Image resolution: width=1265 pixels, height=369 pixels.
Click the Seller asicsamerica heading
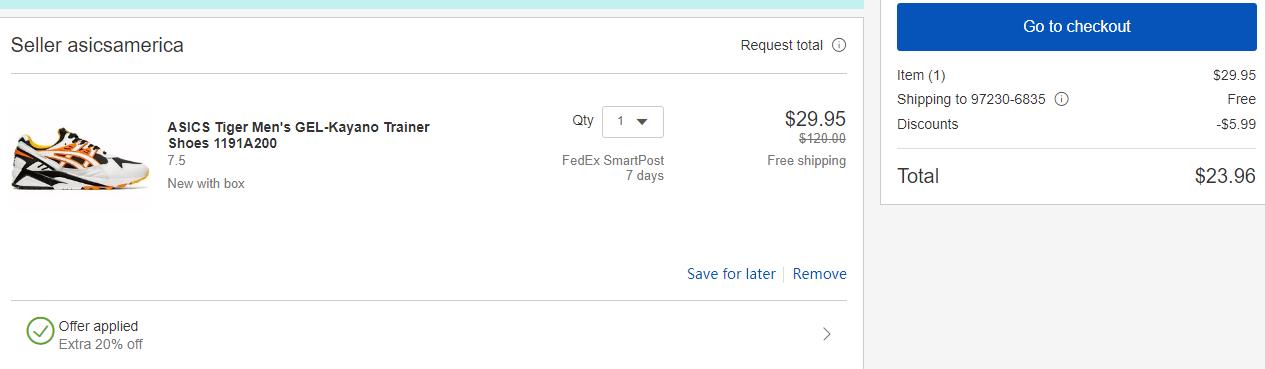97,45
